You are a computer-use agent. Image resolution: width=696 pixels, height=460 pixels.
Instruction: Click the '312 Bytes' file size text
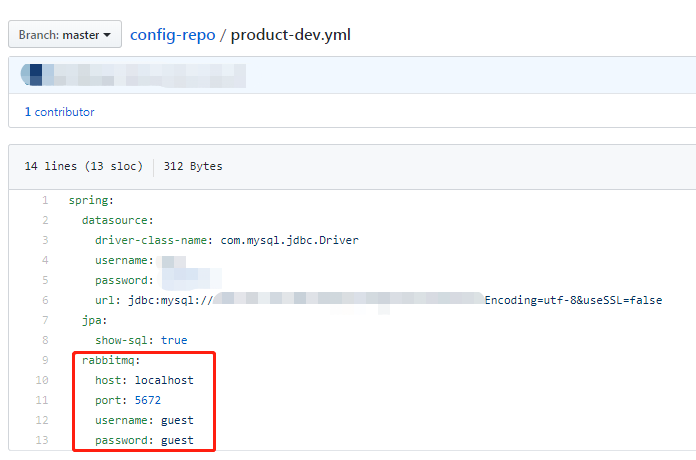pos(193,167)
